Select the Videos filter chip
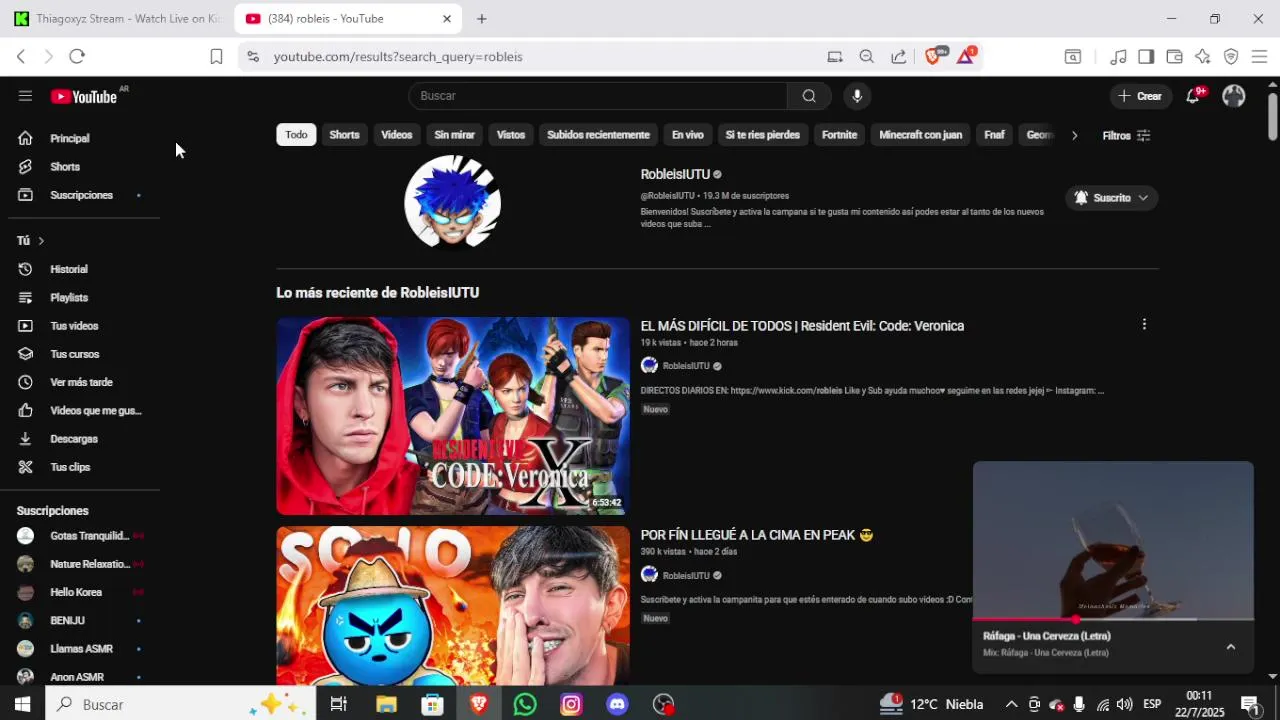Image resolution: width=1280 pixels, height=720 pixels. click(x=396, y=135)
